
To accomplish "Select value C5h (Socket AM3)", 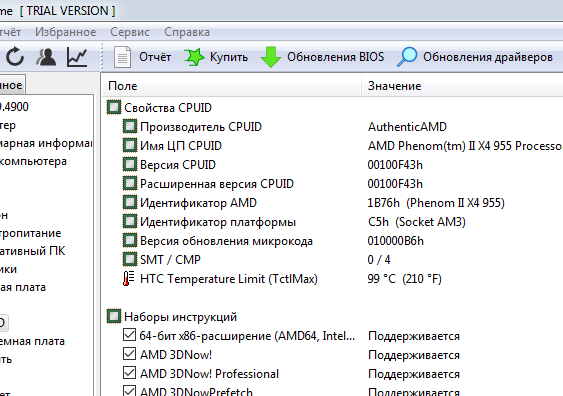I will (417, 222).
